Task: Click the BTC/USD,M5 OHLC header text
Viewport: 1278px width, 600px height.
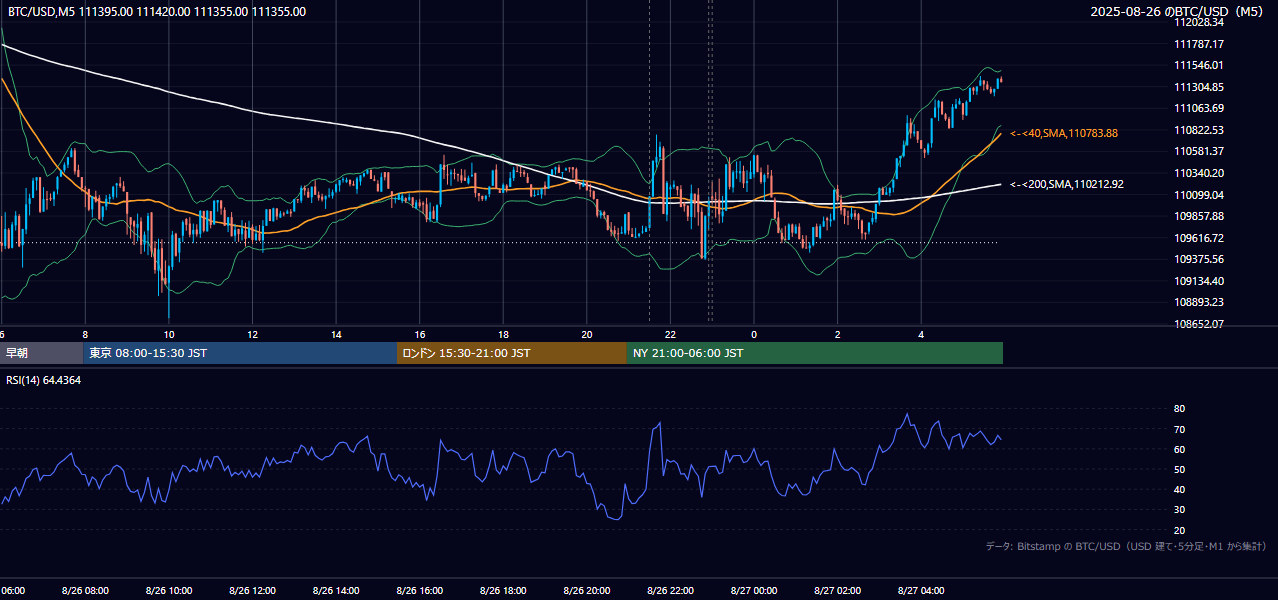Action: pos(157,12)
